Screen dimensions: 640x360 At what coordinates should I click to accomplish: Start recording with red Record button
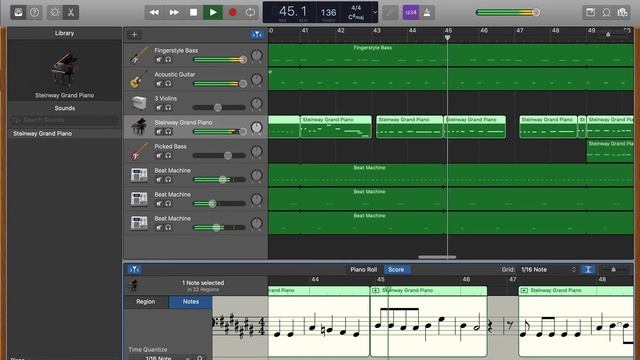(x=233, y=12)
